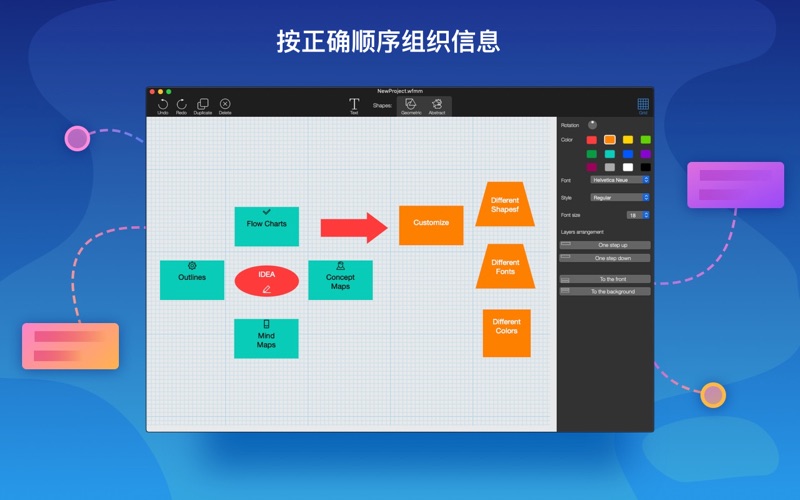Click the checkmark icon in Flow Charts

point(266,212)
